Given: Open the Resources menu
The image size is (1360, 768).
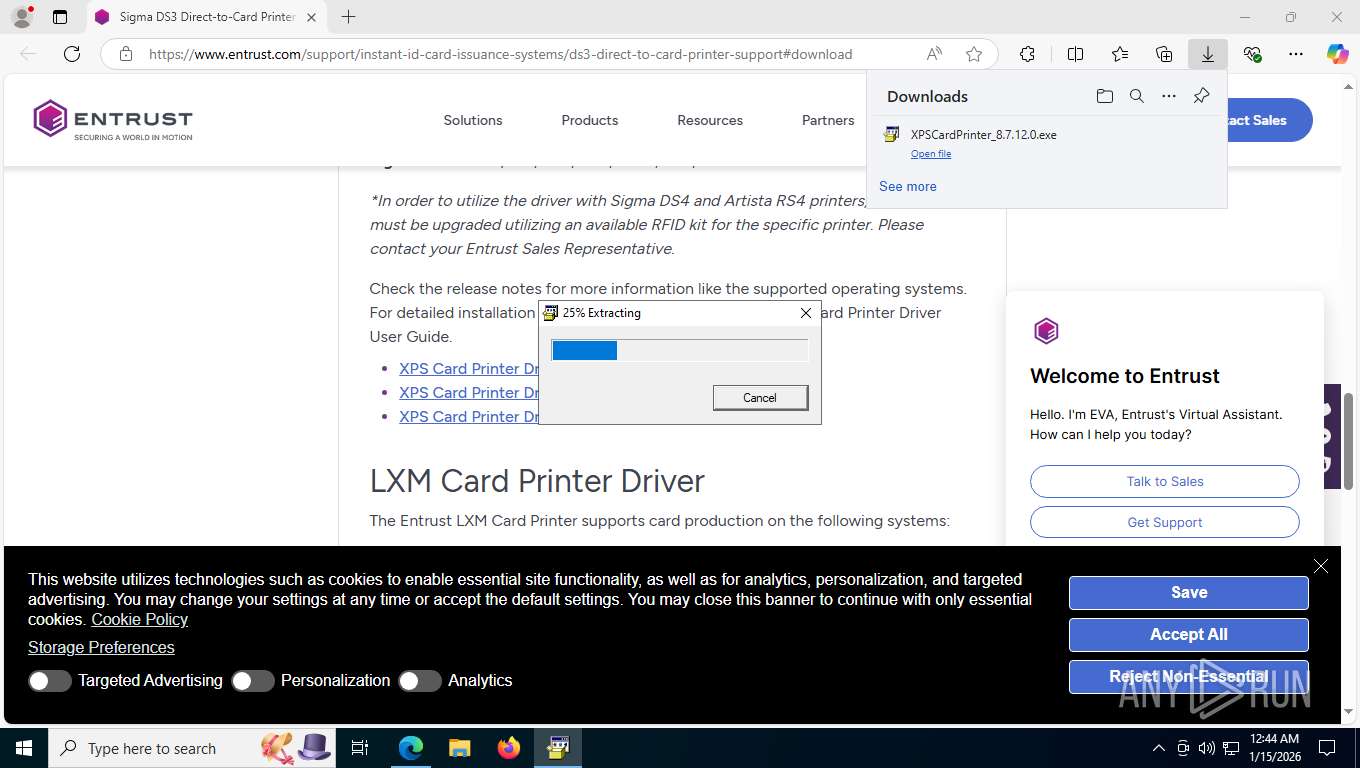Looking at the screenshot, I should click(710, 120).
